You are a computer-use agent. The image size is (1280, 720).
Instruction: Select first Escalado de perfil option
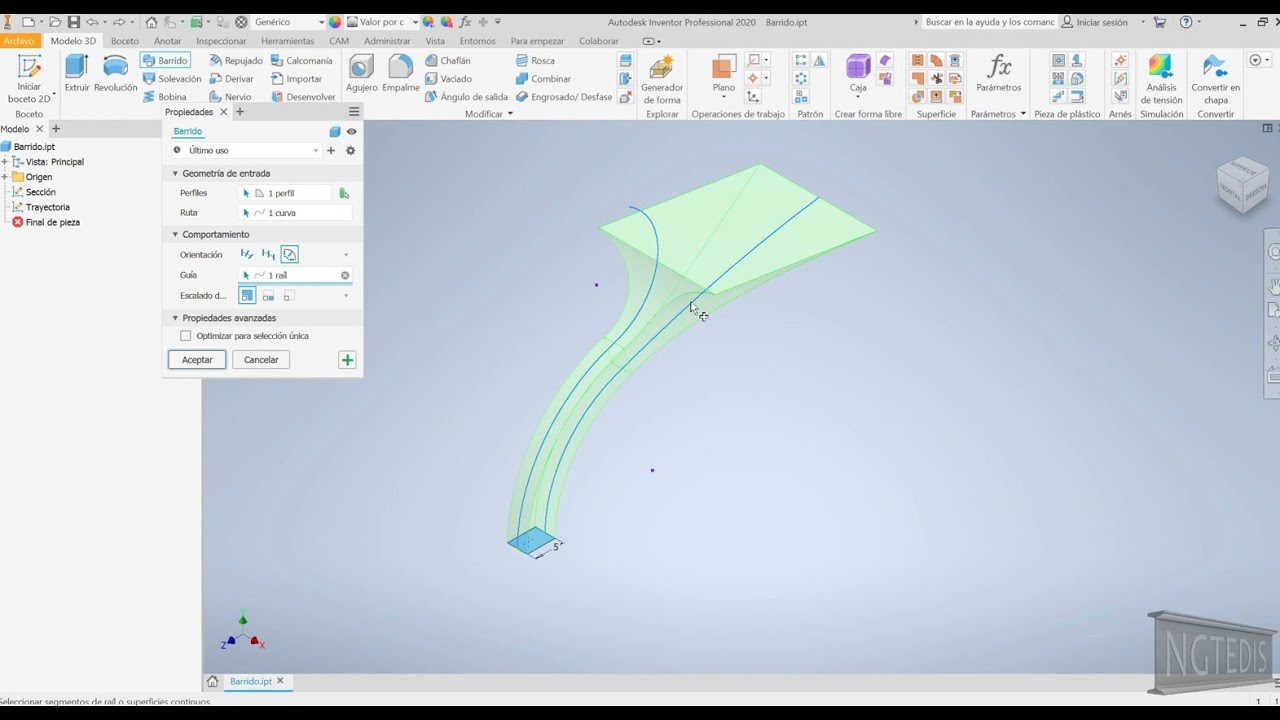click(x=247, y=296)
